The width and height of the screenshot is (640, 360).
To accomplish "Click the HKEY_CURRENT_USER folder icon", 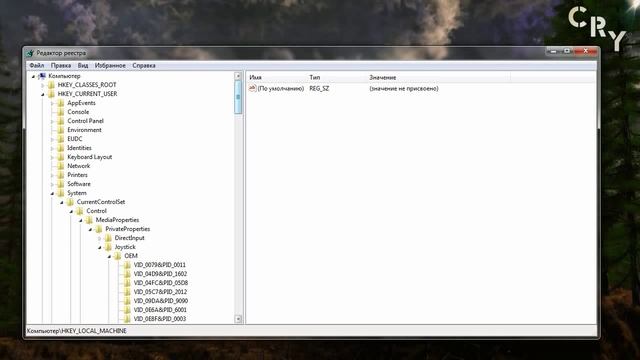I will point(51,94).
